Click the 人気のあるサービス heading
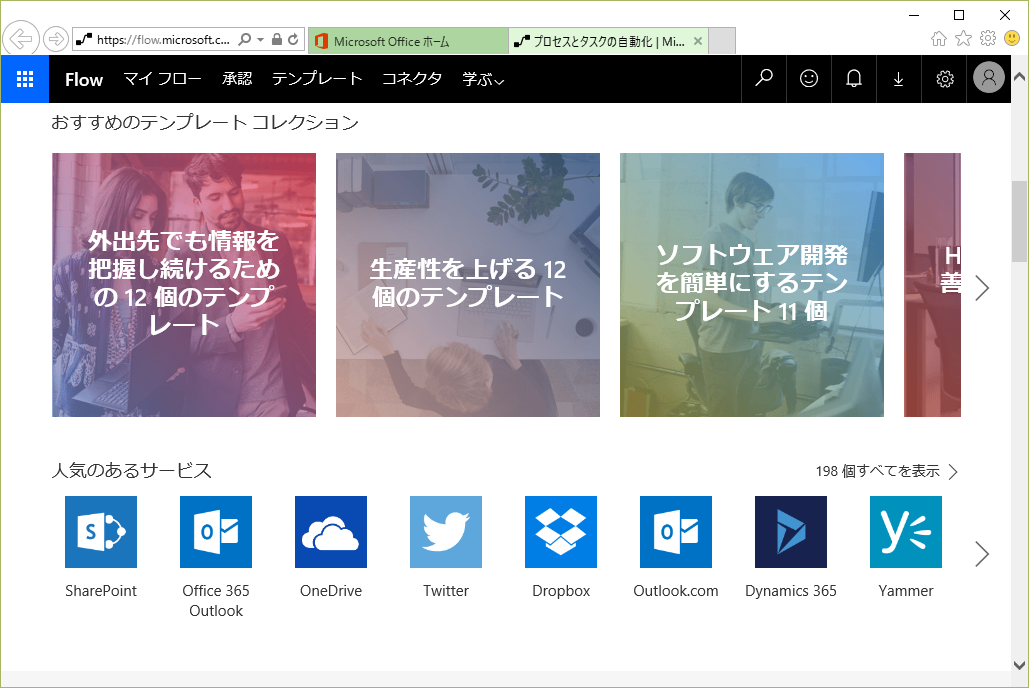1029x688 pixels. (131, 471)
